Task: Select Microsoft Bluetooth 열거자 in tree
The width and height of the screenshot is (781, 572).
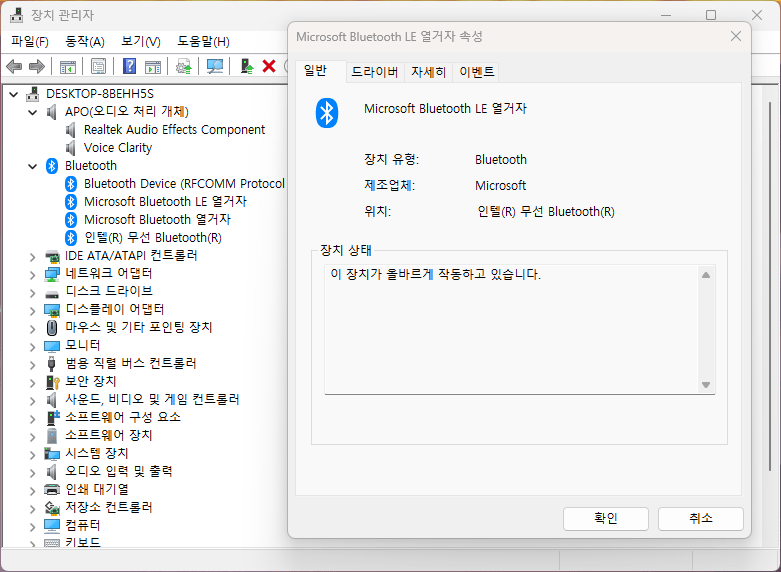Action: 157,219
